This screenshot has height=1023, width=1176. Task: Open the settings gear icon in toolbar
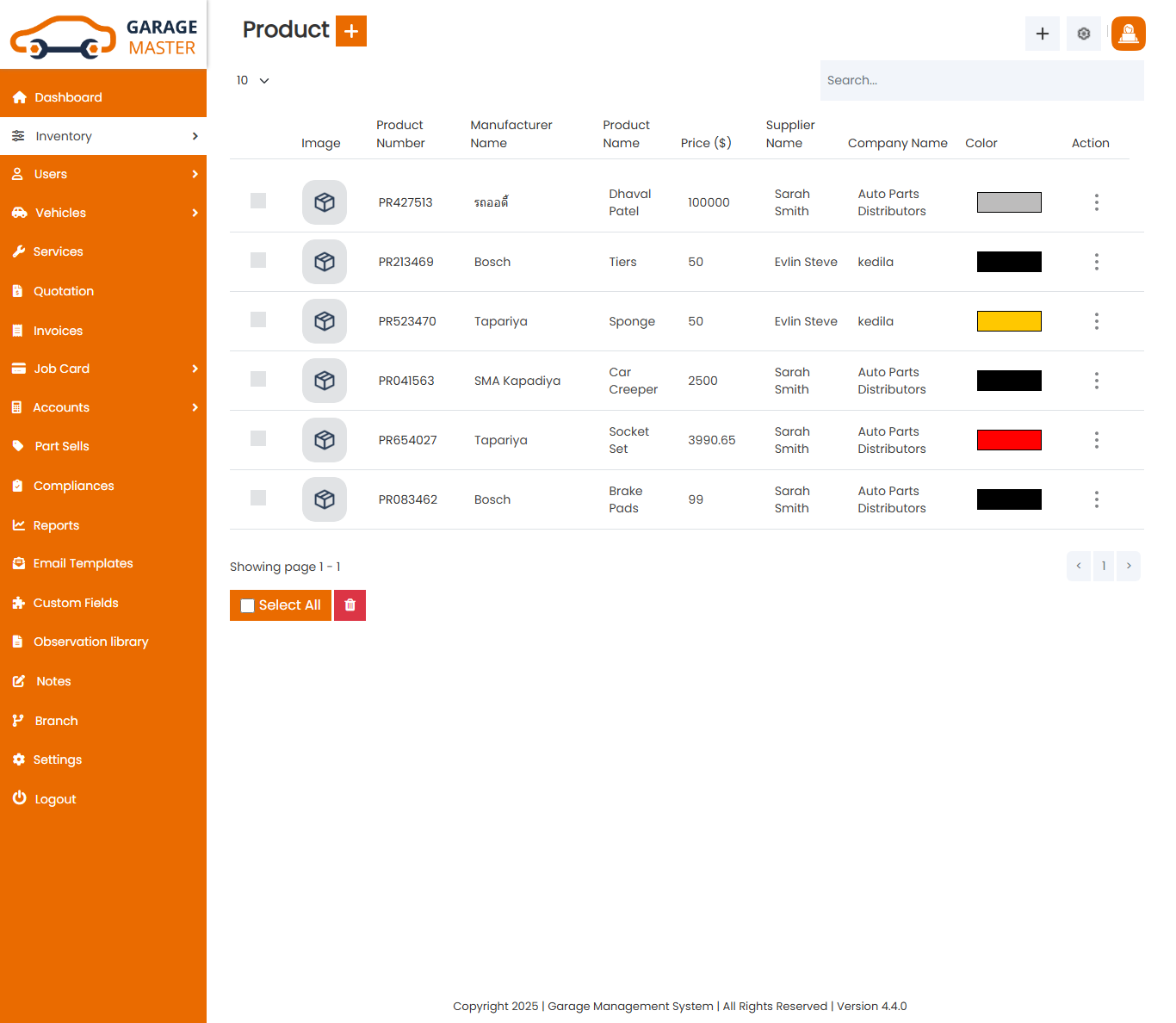(1083, 34)
